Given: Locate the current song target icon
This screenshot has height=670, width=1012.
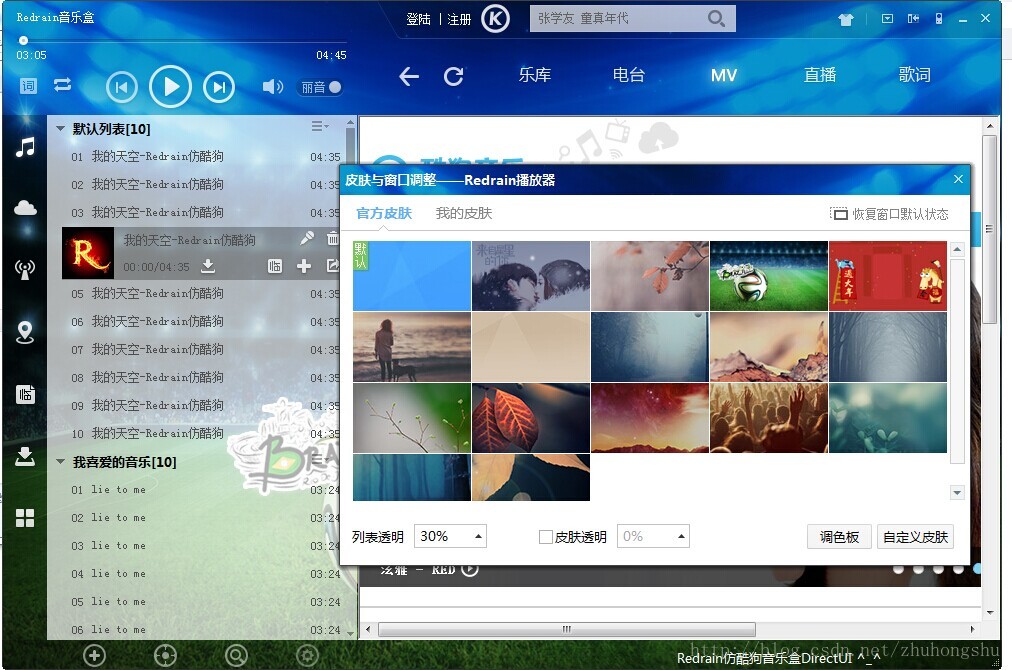Looking at the screenshot, I should coord(165,656).
